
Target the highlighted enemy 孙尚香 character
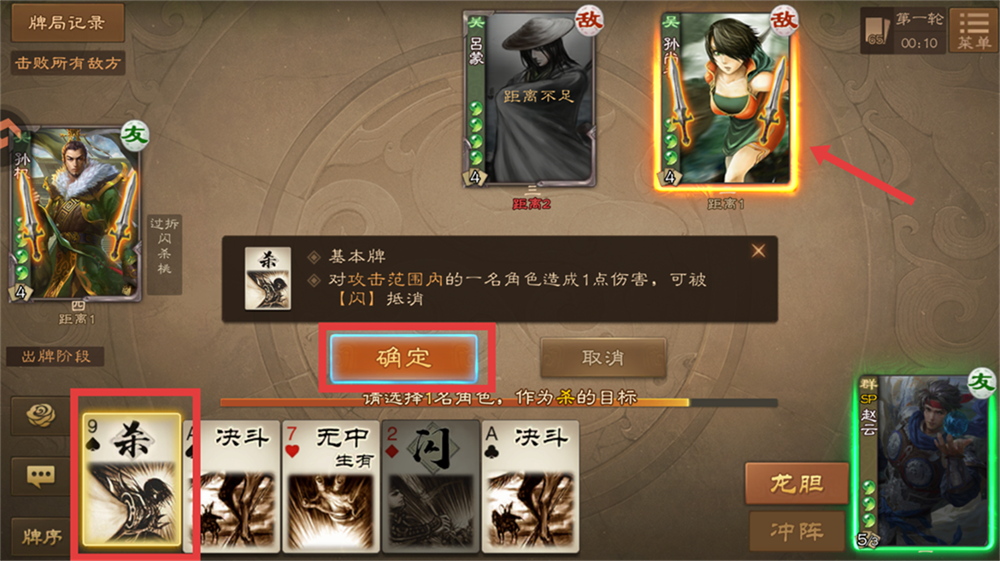[726, 101]
